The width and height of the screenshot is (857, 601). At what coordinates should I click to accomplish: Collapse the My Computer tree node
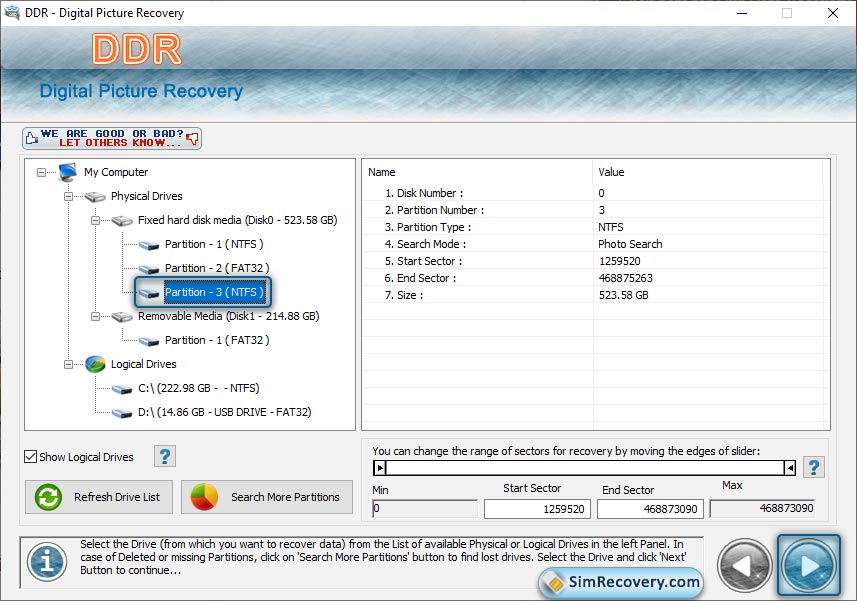[x=42, y=173]
